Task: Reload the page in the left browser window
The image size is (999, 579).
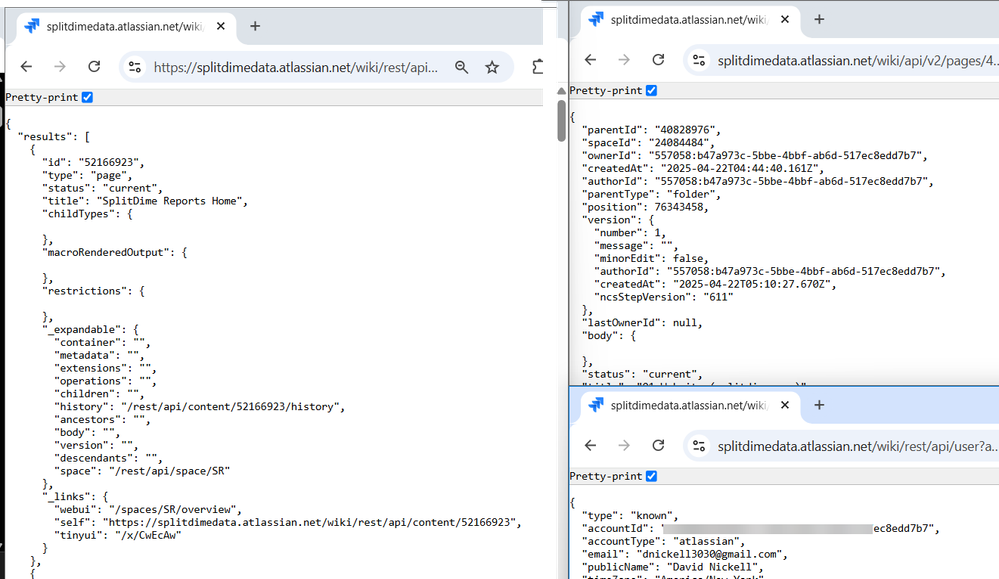Action: pos(94,66)
